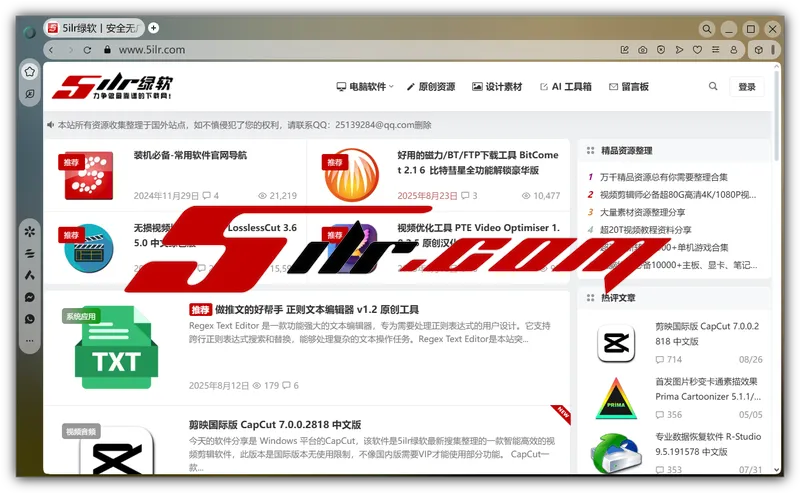
Task: Open 装机必备-常用软件官网导航 article
Action: click(x=190, y=155)
